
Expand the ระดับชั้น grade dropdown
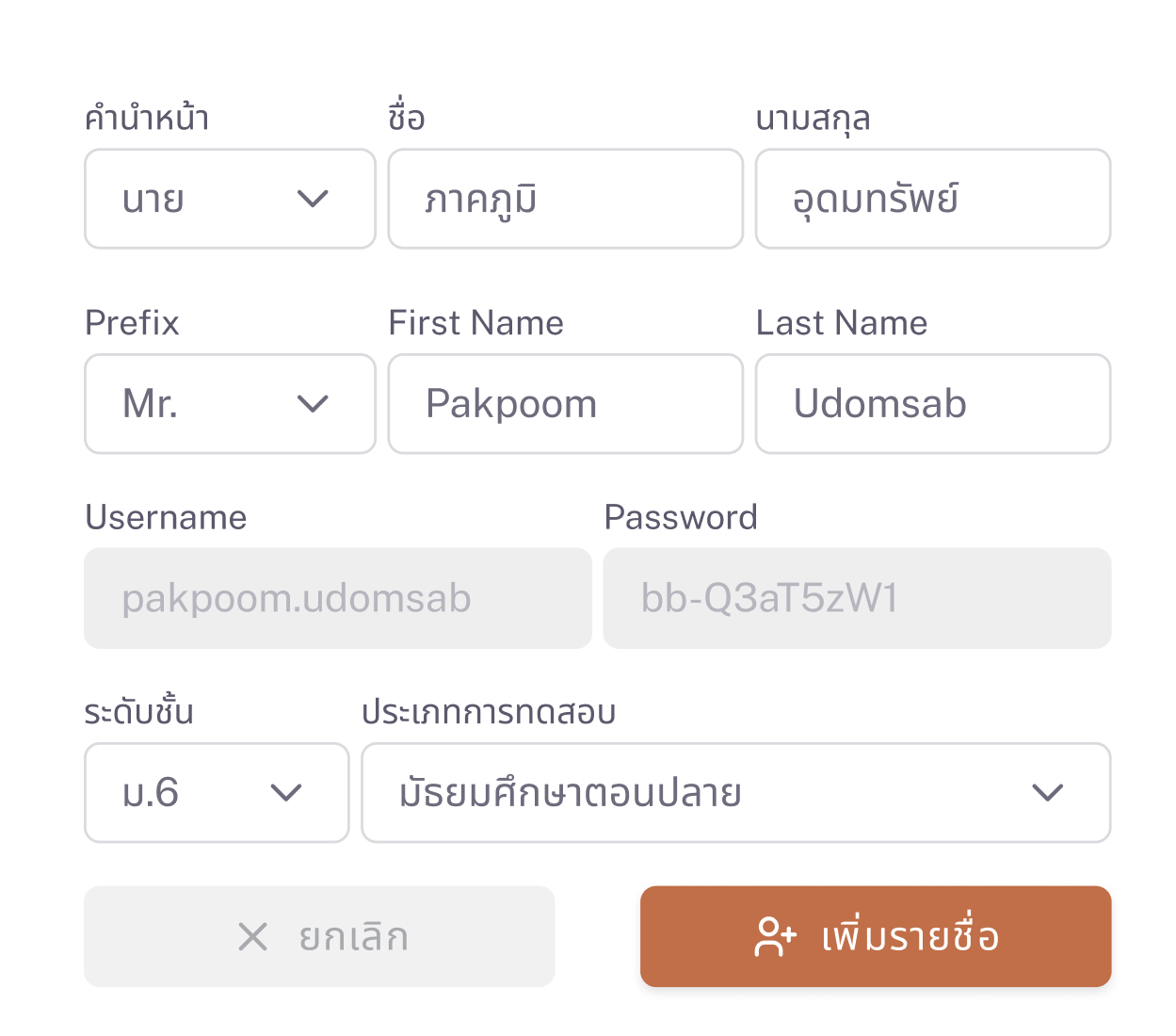click(x=217, y=793)
